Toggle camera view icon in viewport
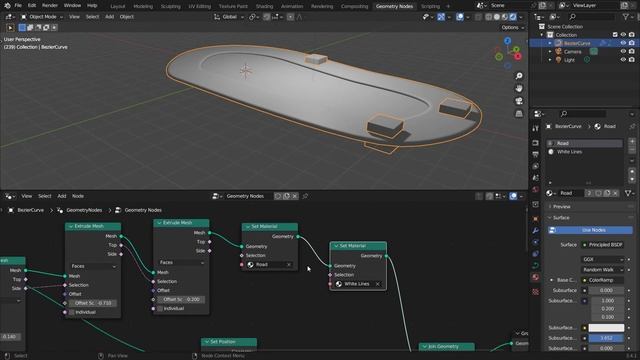640x360 pixels. click(x=519, y=101)
